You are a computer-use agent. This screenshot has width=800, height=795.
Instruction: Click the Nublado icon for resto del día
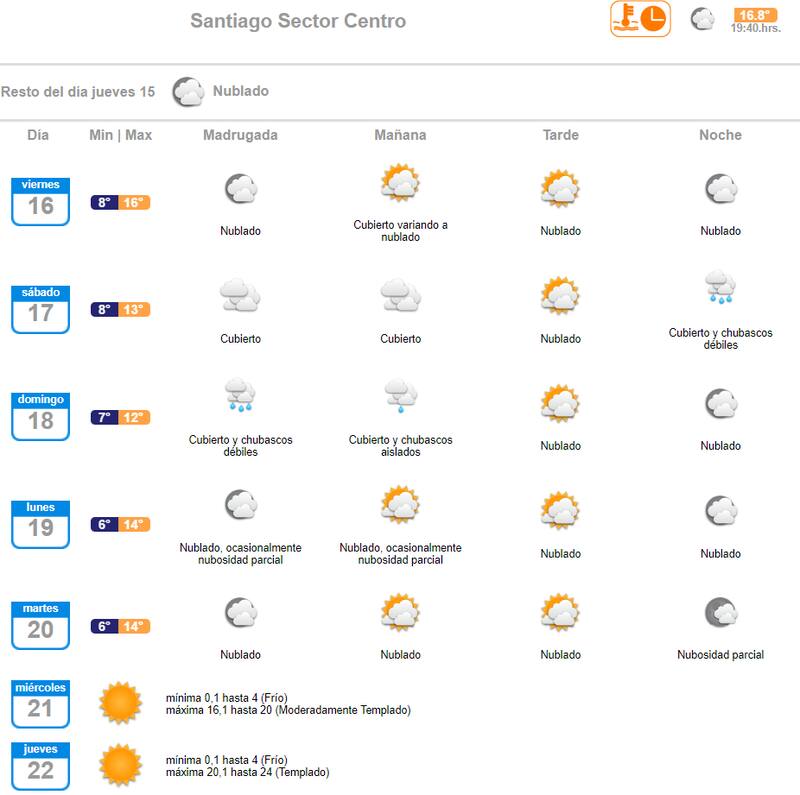[188, 92]
